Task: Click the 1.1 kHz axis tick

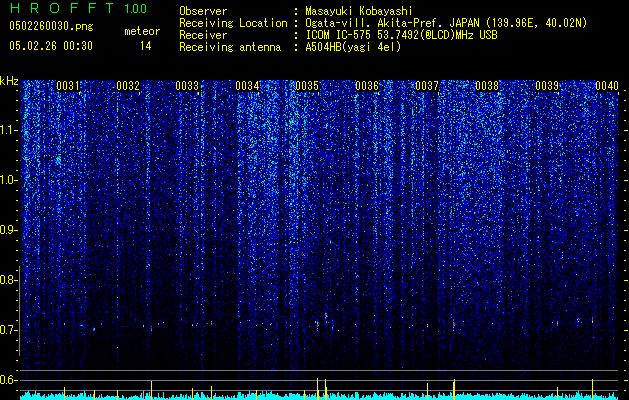Action: click(9, 130)
